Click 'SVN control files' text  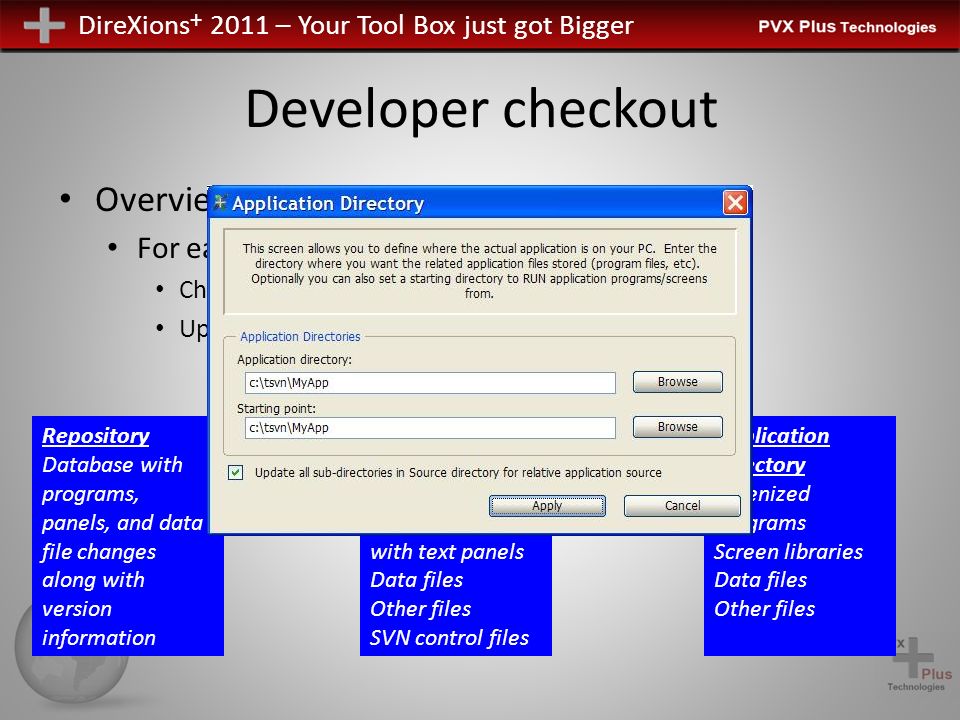449,638
